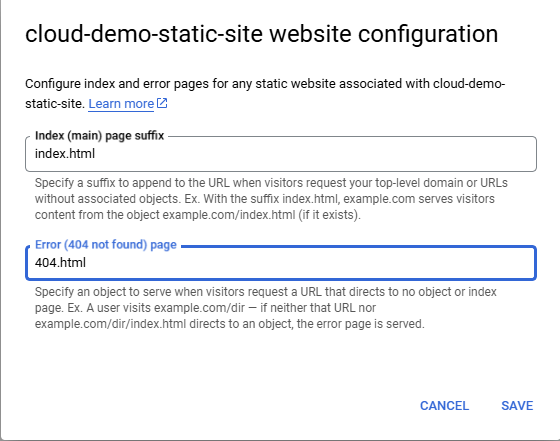This screenshot has width=560, height=441.
Task: Click the example.com/index.html mention in helper text
Action: [229, 215]
